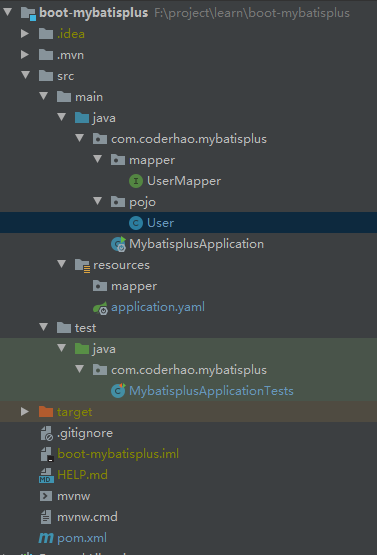
Task: Collapse test com.coderhao.mybatisplus package arrow
Action: coord(80,369)
